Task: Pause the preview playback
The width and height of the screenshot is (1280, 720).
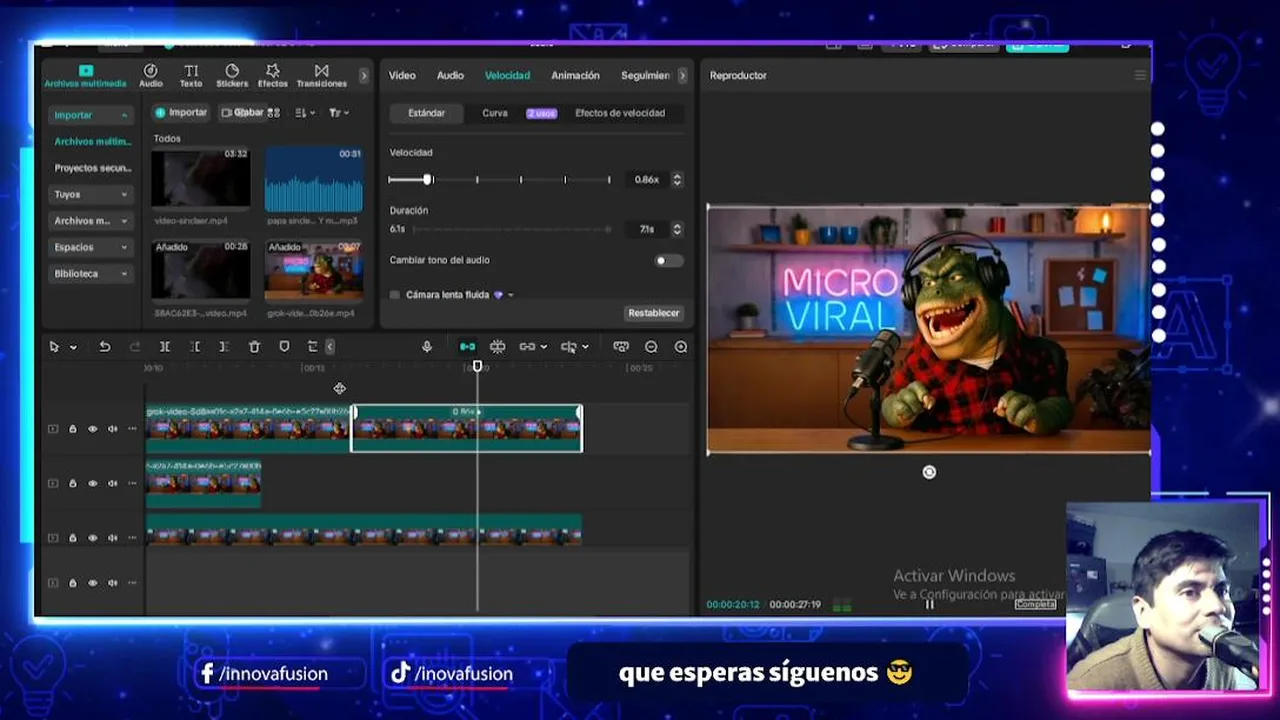Action: [x=929, y=604]
